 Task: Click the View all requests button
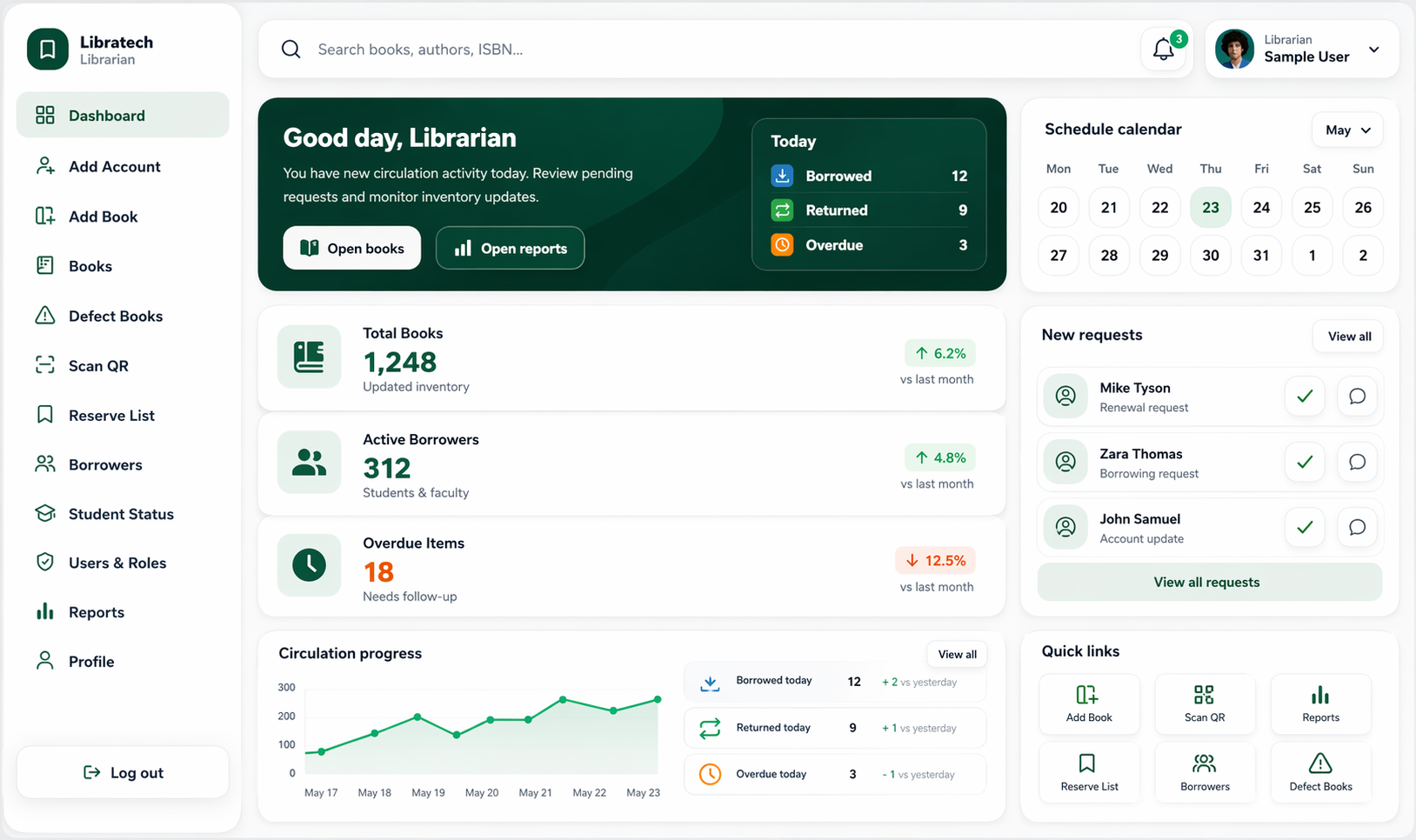pos(1209,582)
